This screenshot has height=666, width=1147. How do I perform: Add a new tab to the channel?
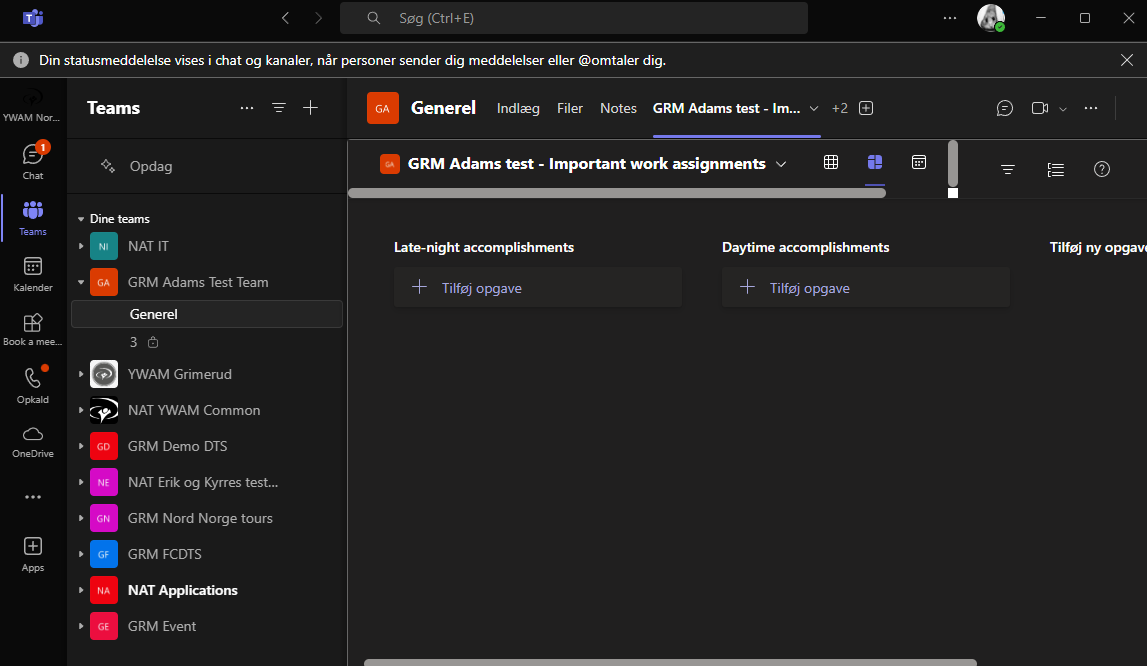(866, 108)
